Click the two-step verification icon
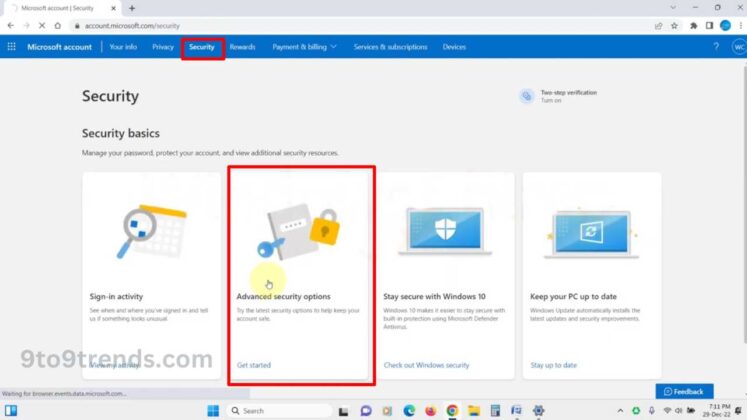This screenshot has width=747, height=420. [526, 96]
